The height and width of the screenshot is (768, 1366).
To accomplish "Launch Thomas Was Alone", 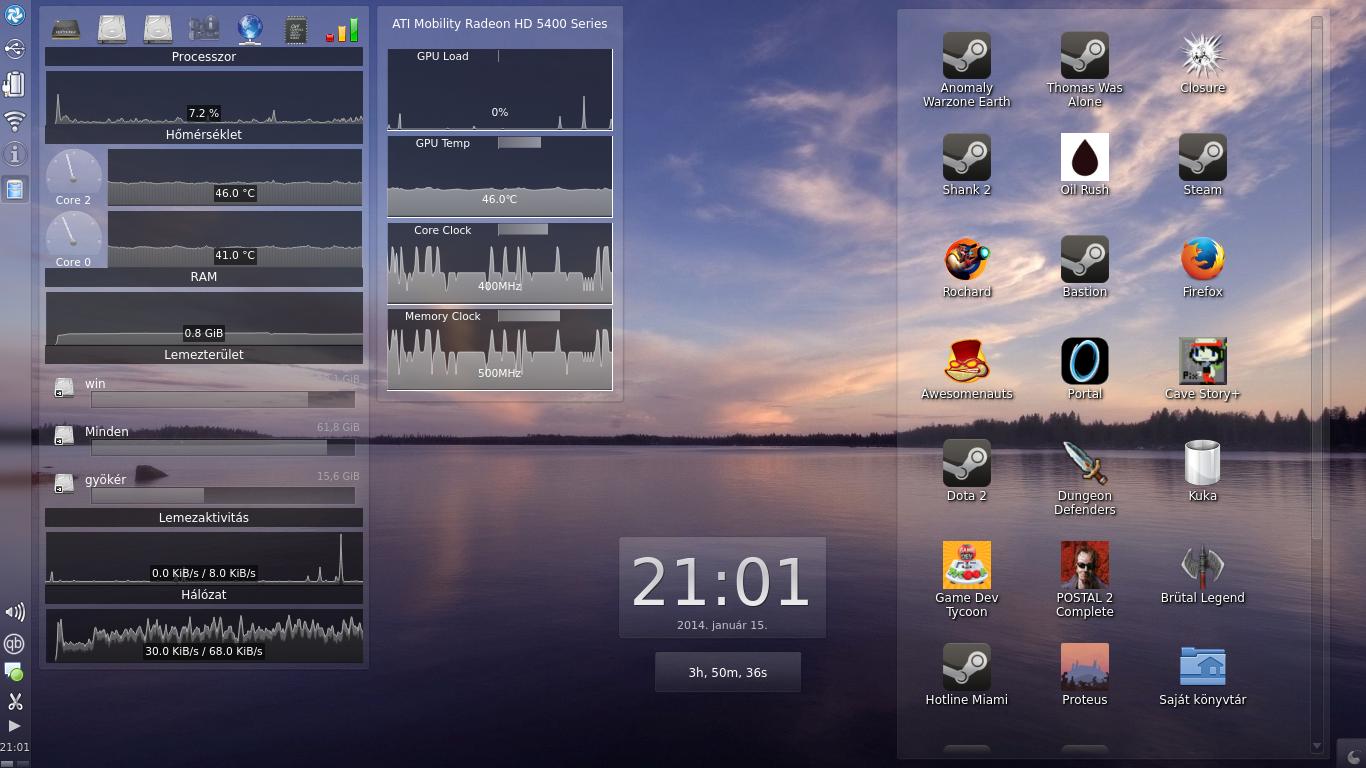I will (1084, 70).
